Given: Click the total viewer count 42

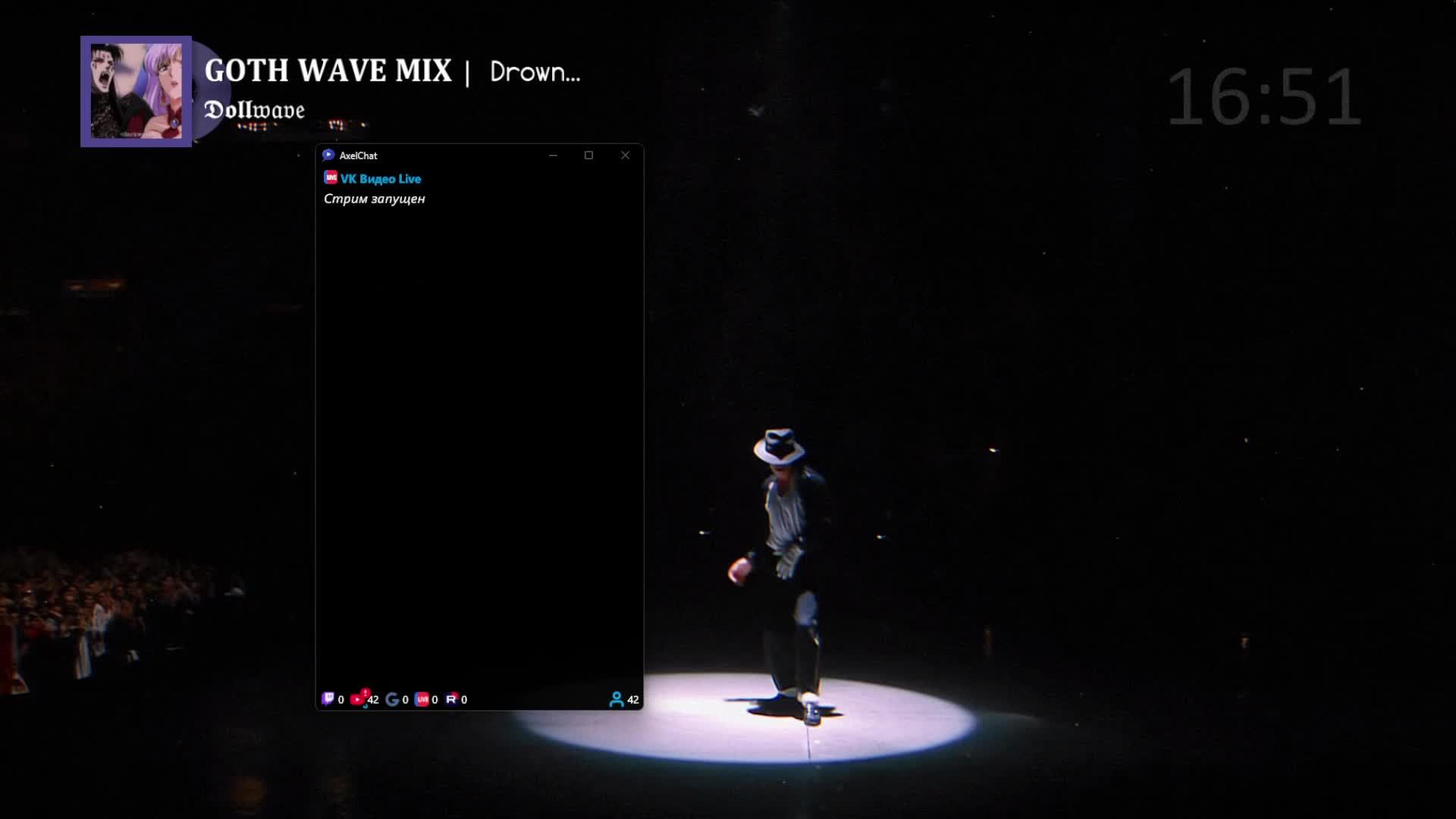Looking at the screenshot, I should click(x=633, y=700).
